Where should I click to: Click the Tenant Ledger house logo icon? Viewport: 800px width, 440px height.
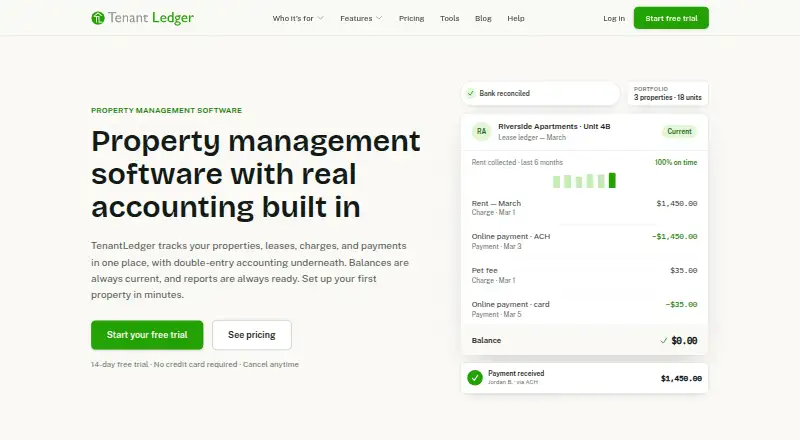tap(97, 18)
